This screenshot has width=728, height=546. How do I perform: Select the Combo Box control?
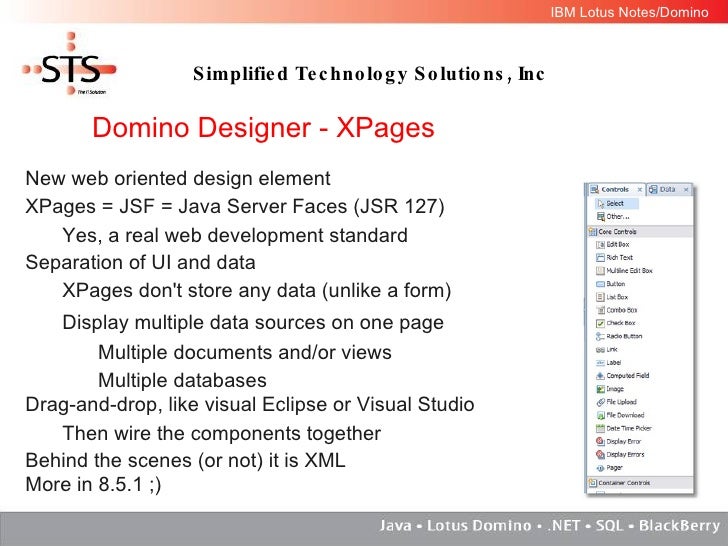pos(617,310)
